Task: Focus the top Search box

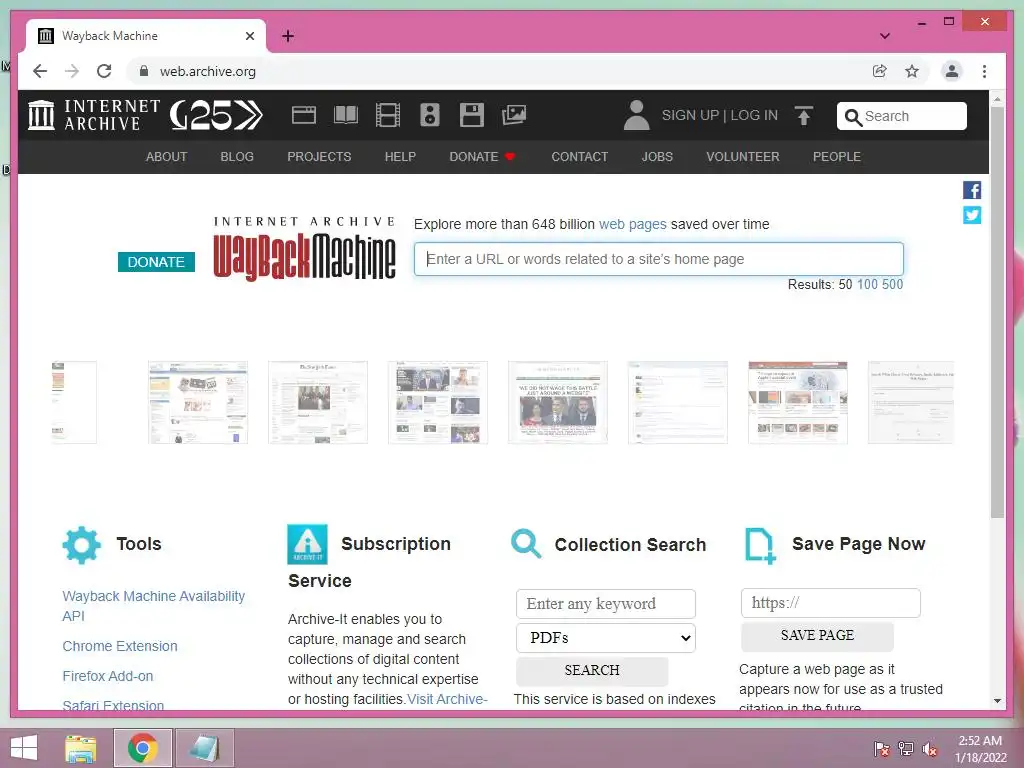Action: (901, 116)
